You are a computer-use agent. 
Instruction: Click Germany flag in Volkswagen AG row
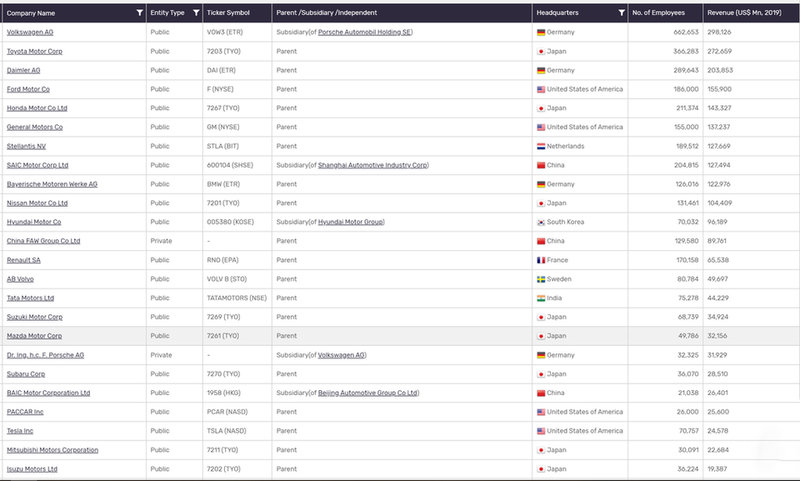(541, 32)
